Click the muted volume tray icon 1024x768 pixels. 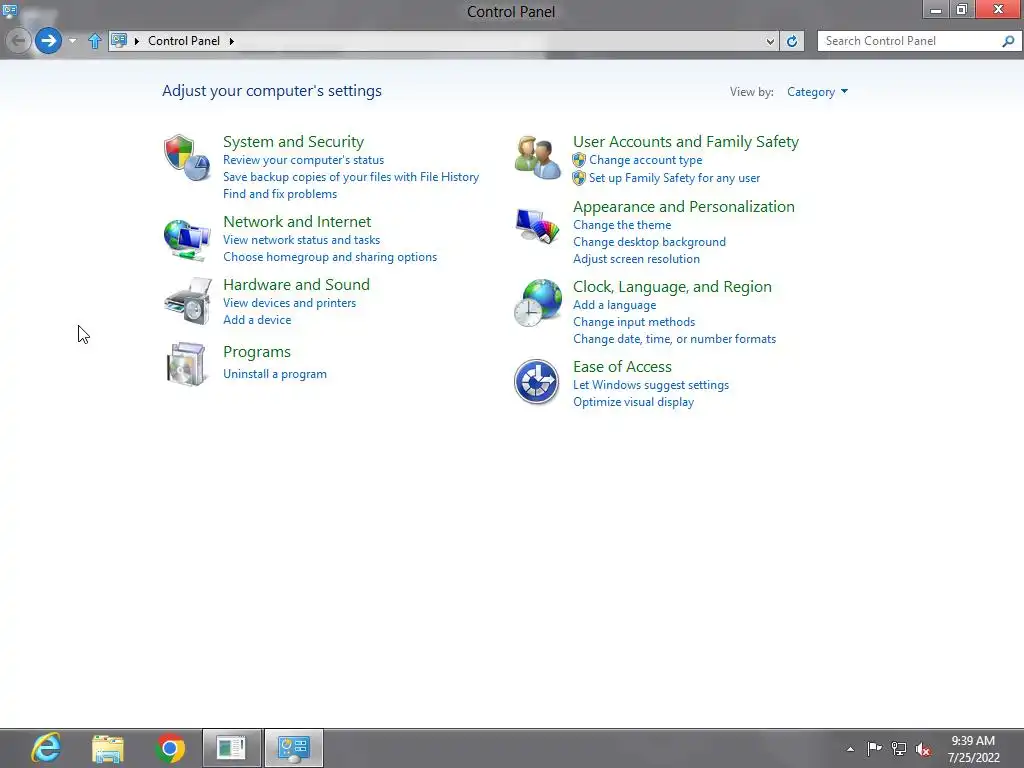point(923,749)
